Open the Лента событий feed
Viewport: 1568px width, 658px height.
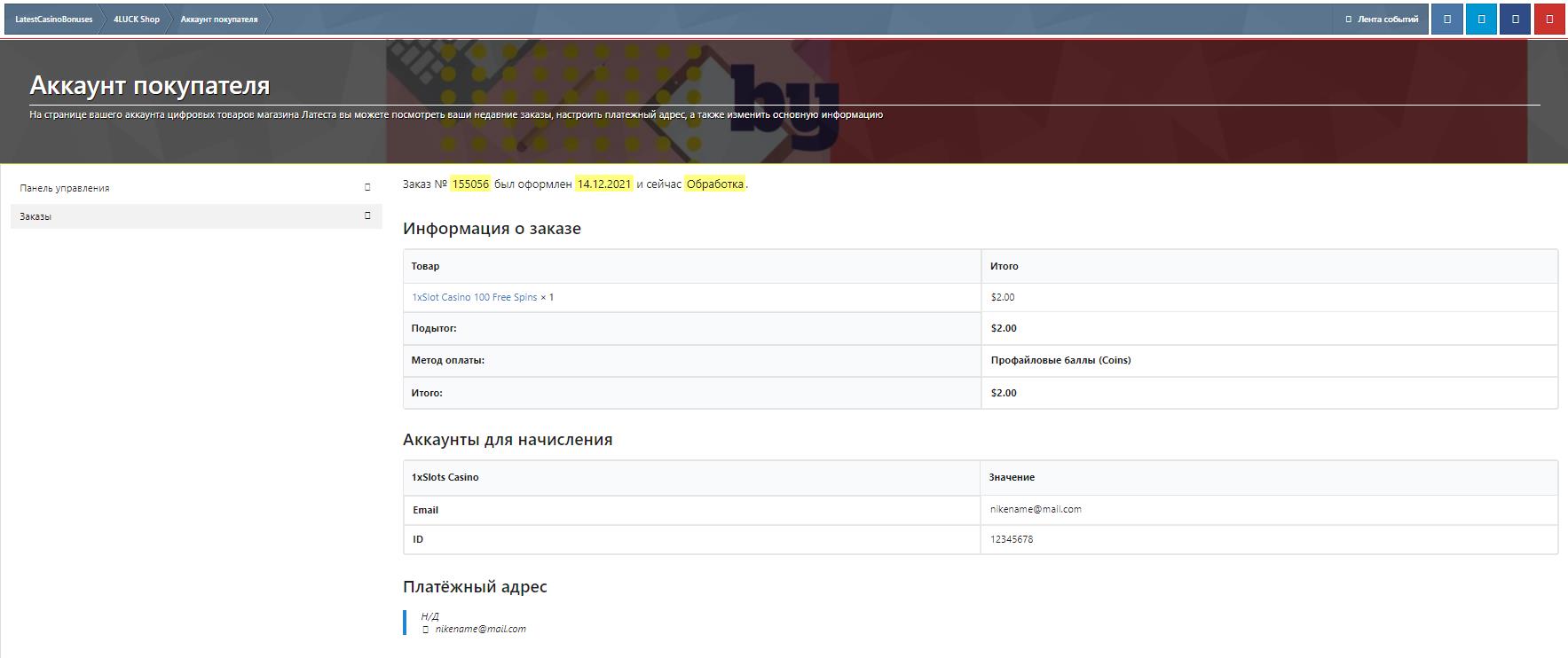1387,19
